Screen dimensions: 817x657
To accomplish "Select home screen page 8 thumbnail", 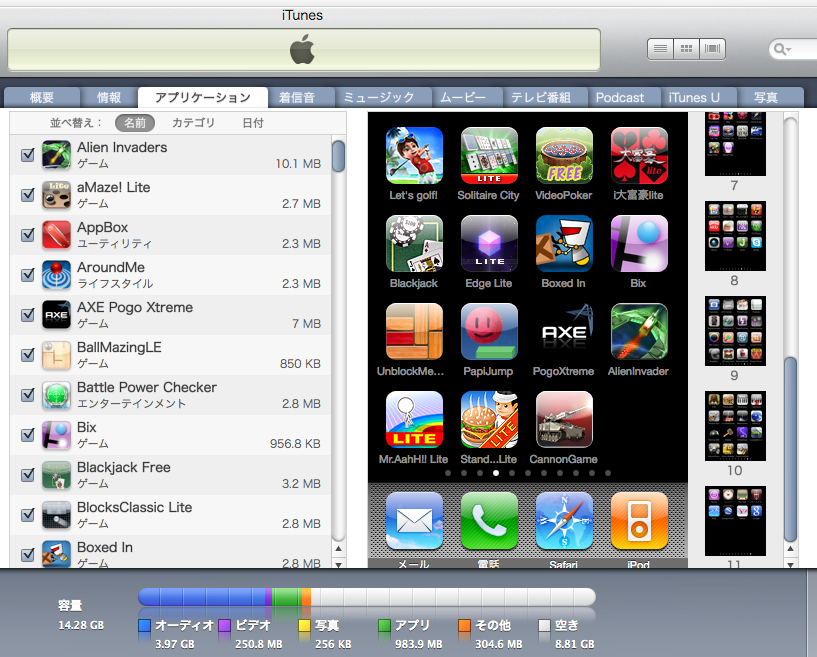I will click(x=735, y=236).
